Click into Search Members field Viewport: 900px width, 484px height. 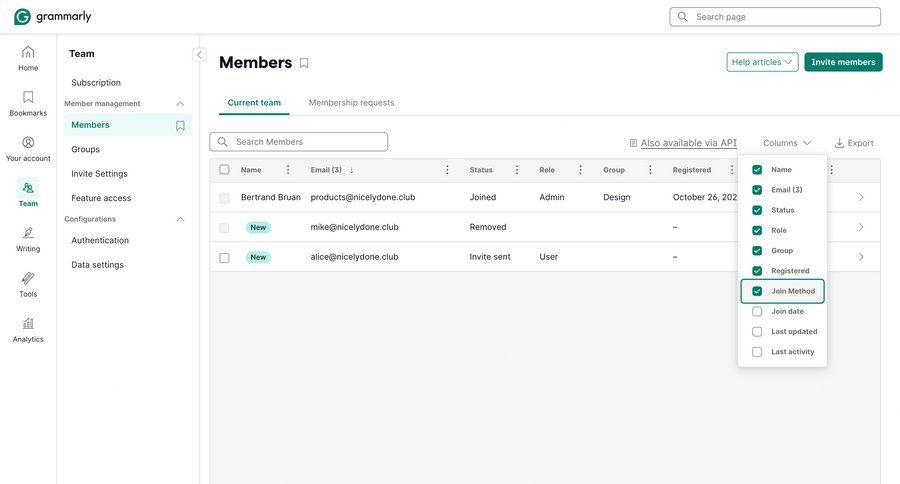pyautogui.click(x=298, y=142)
